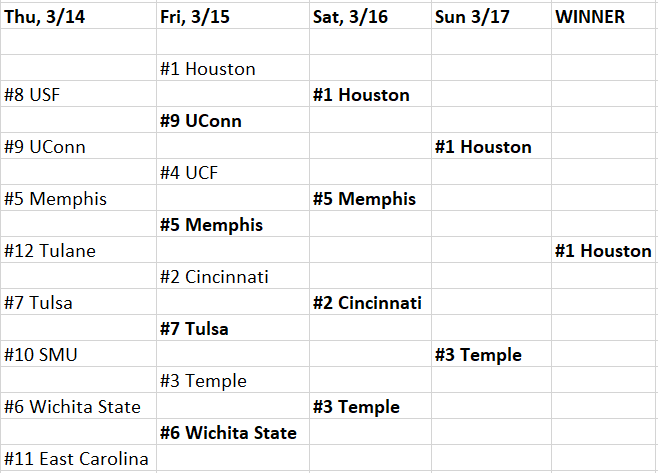658x473 pixels.
Task: Select the bold #7 Tulsa cell
Action: click(x=233, y=328)
